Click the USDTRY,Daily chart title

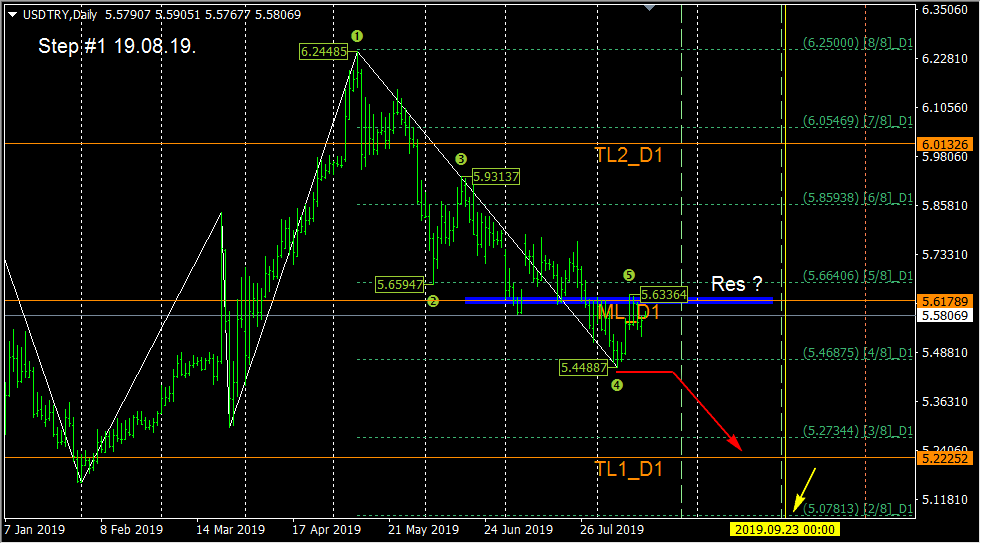pos(60,14)
